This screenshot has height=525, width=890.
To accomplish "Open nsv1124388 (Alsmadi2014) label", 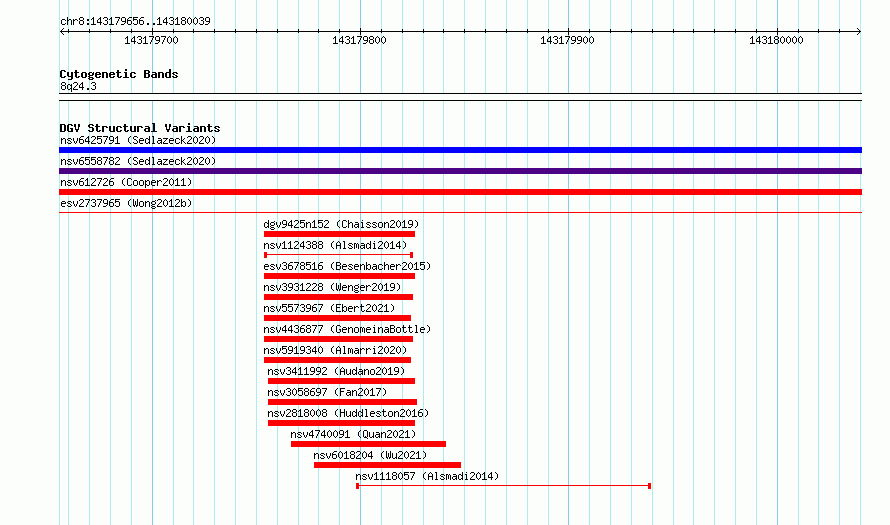I will [x=335, y=245].
